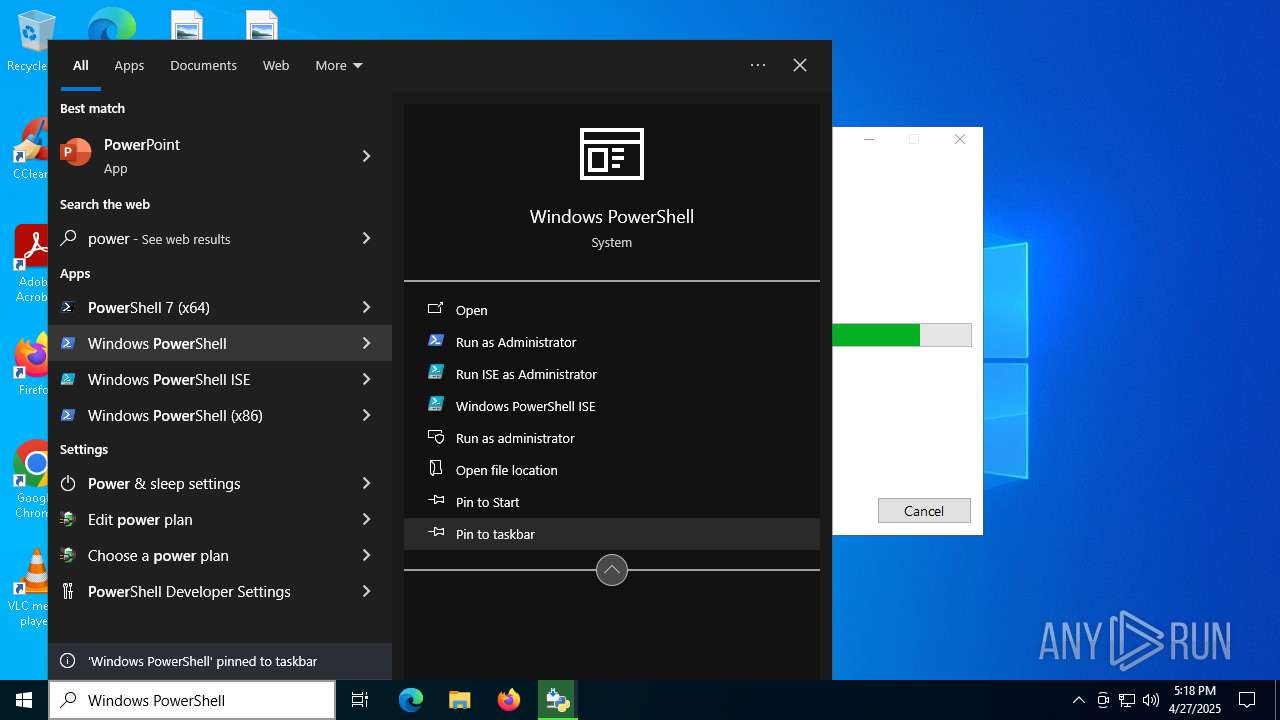1280x720 pixels.
Task: Choose Run ISE as Administrator
Action: click(612, 374)
